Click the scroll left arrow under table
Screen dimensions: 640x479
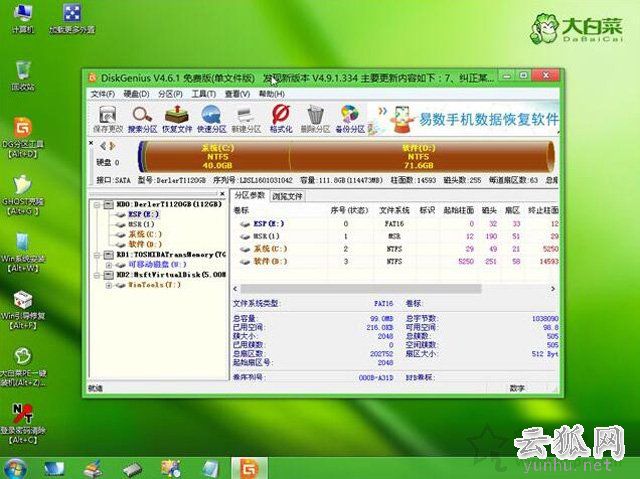click(236, 289)
